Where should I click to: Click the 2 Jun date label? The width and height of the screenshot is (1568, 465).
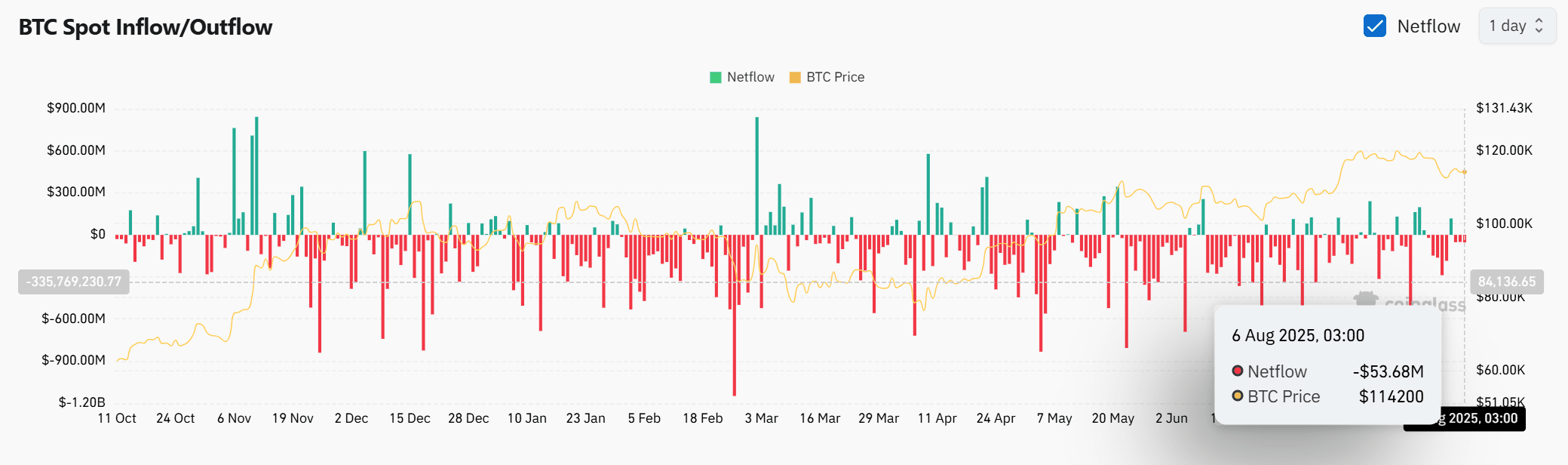(1171, 418)
